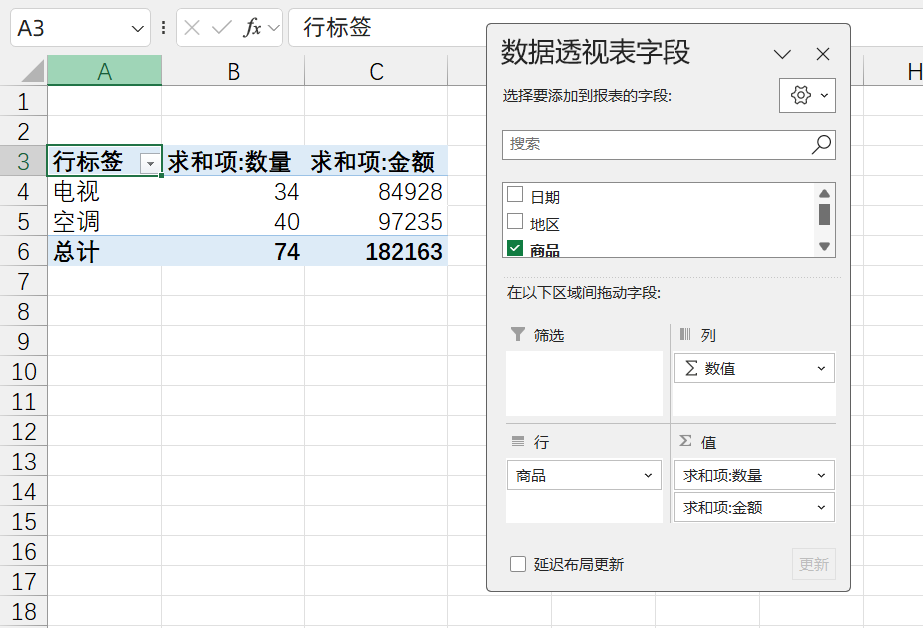Select column C header
Image resolution: width=923 pixels, height=628 pixels.
point(376,71)
